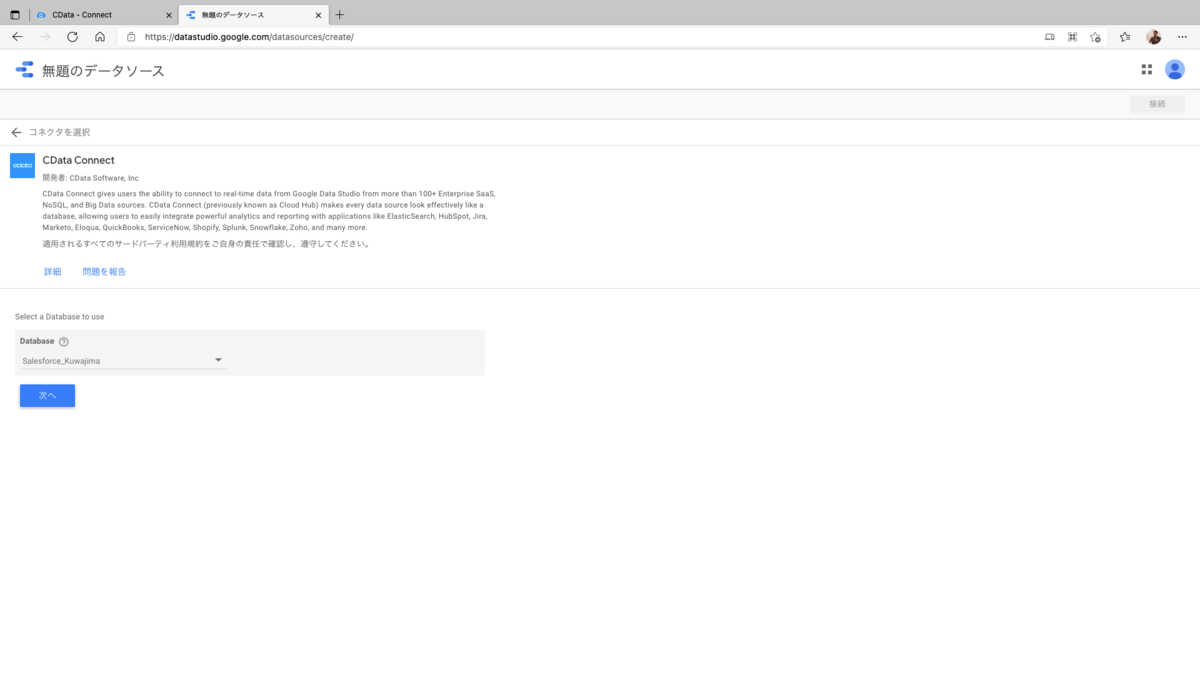Open the QR code generator icon

pyautogui.click(x=1072, y=37)
